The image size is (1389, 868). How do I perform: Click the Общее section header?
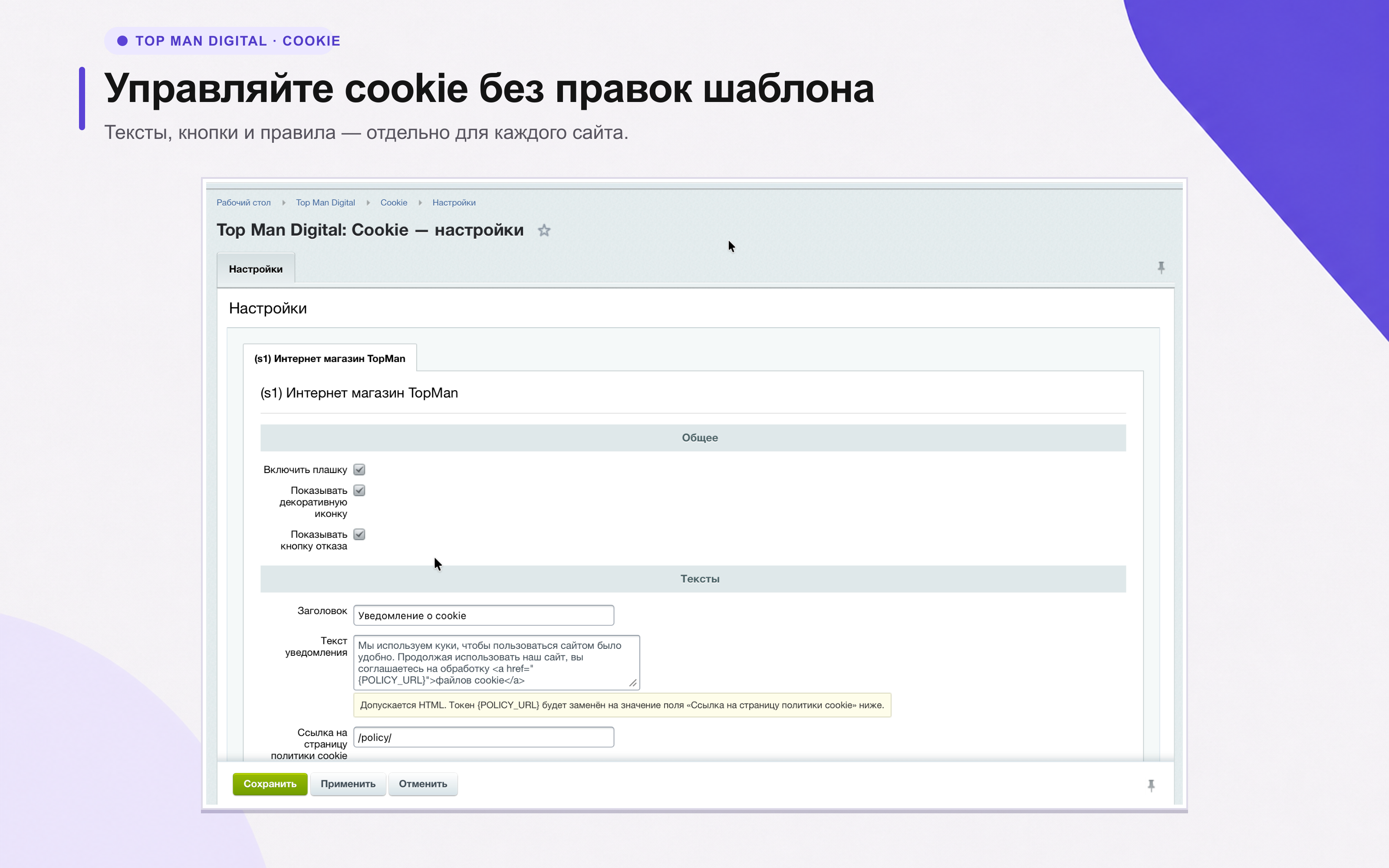coord(693,437)
